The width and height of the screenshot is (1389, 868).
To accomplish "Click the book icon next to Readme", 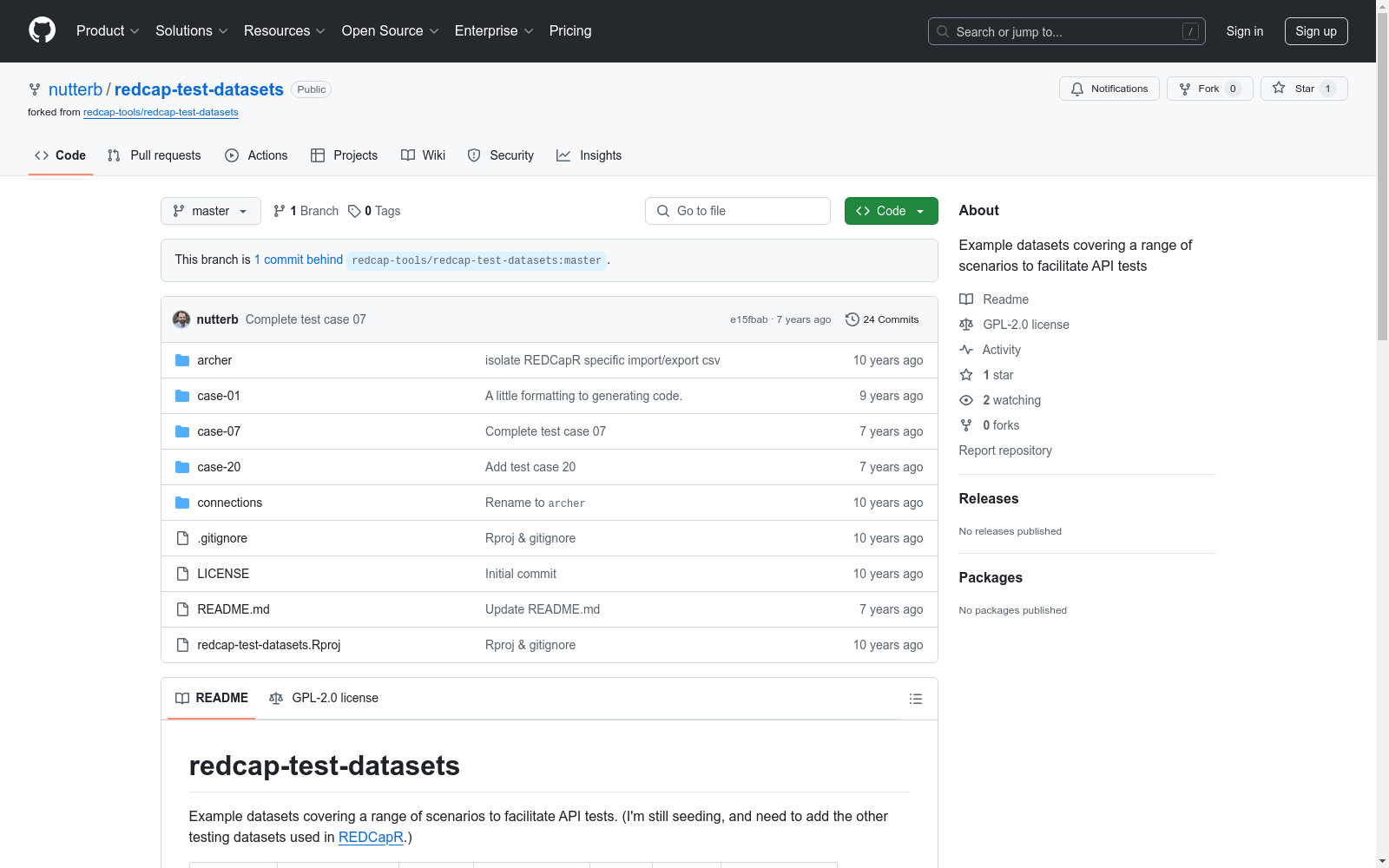I will point(966,299).
